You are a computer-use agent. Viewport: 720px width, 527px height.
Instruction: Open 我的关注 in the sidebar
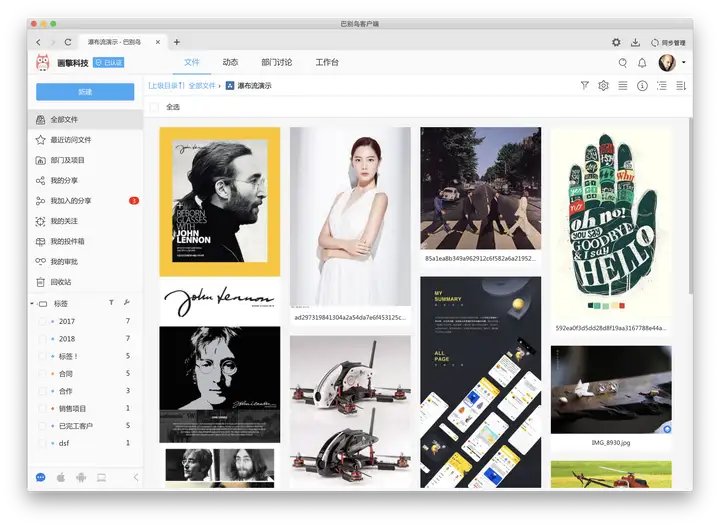point(85,221)
